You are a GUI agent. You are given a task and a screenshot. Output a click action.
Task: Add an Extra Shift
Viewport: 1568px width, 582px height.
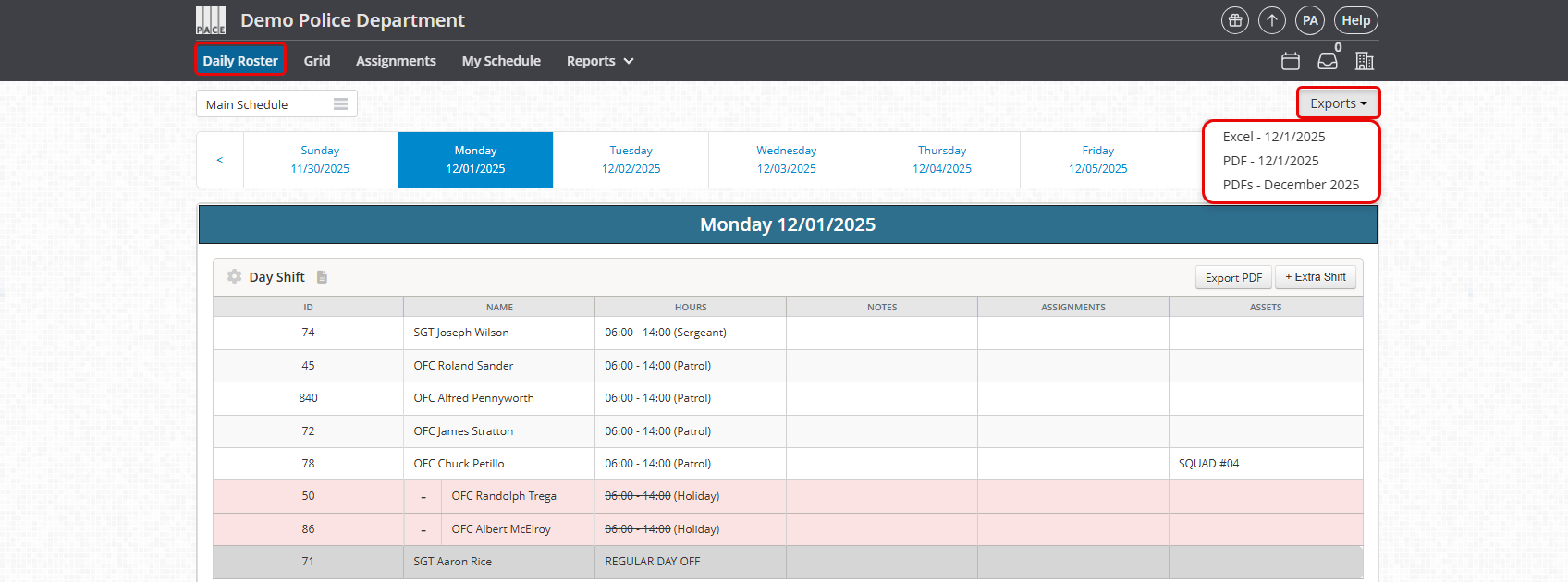click(x=1316, y=277)
